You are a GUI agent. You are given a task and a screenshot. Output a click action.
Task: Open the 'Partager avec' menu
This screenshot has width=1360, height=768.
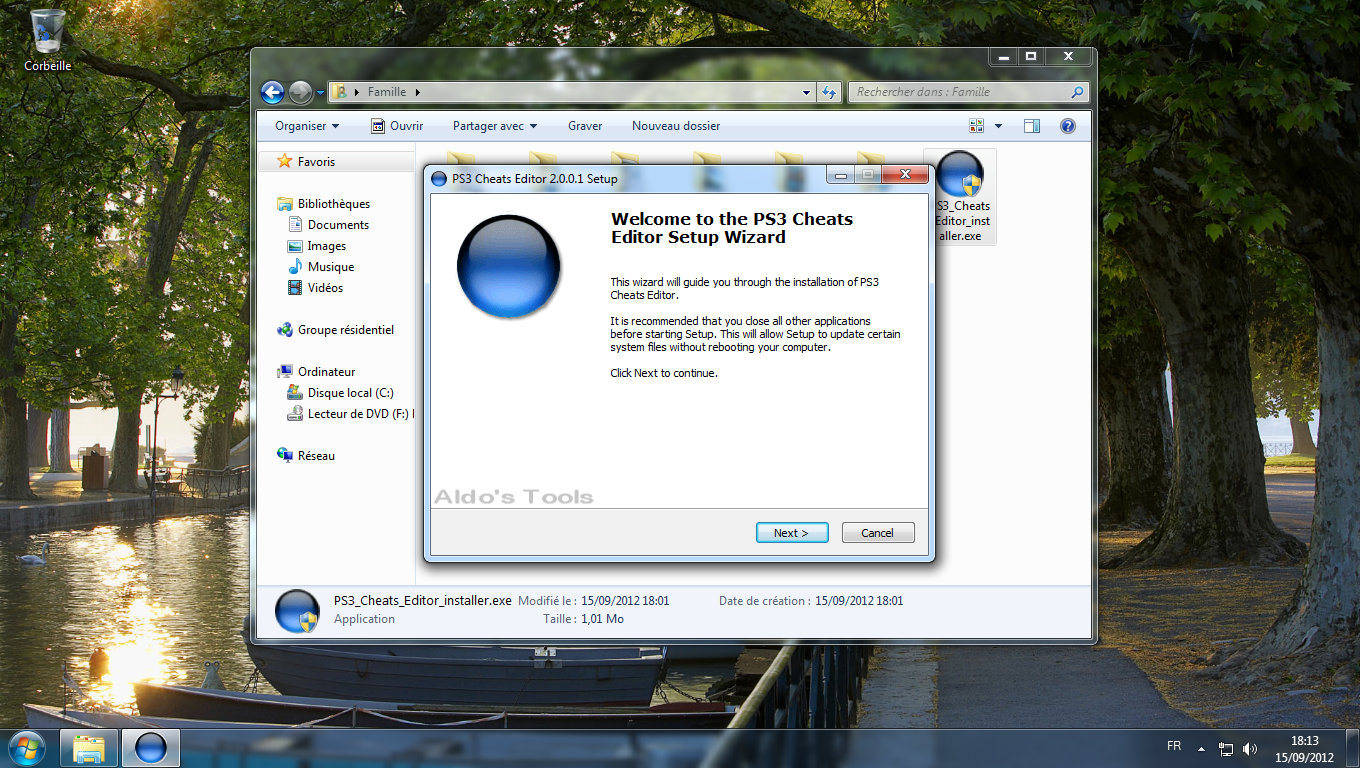[495, 126]
